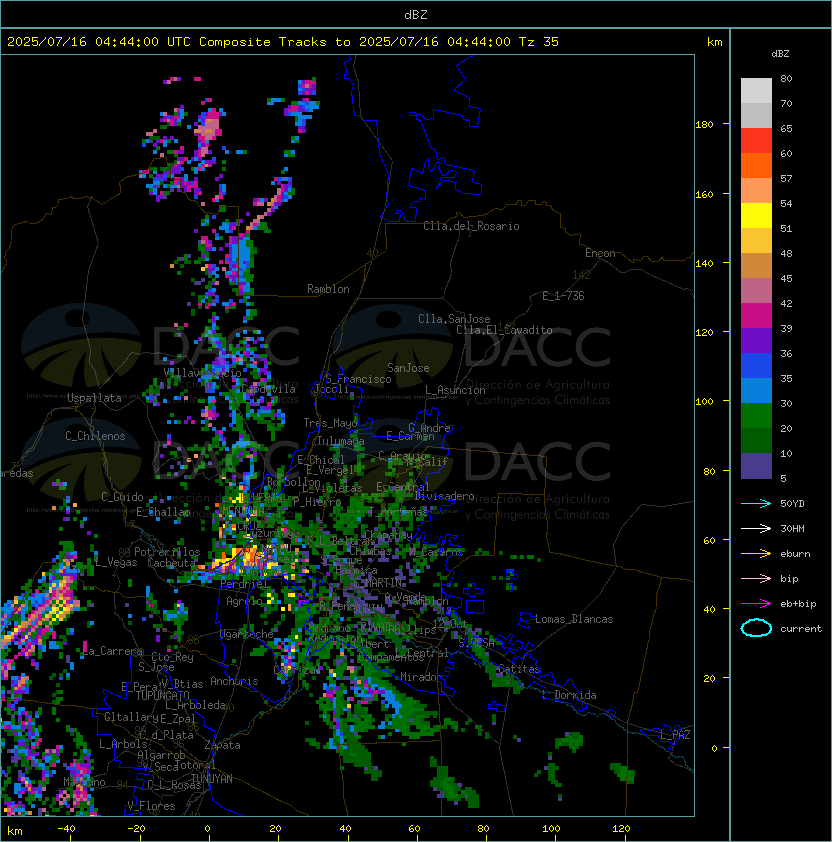Select the green 20–30 dBZ swatch
The width and height of the screenshot is (832, 842).
(756, 416)
